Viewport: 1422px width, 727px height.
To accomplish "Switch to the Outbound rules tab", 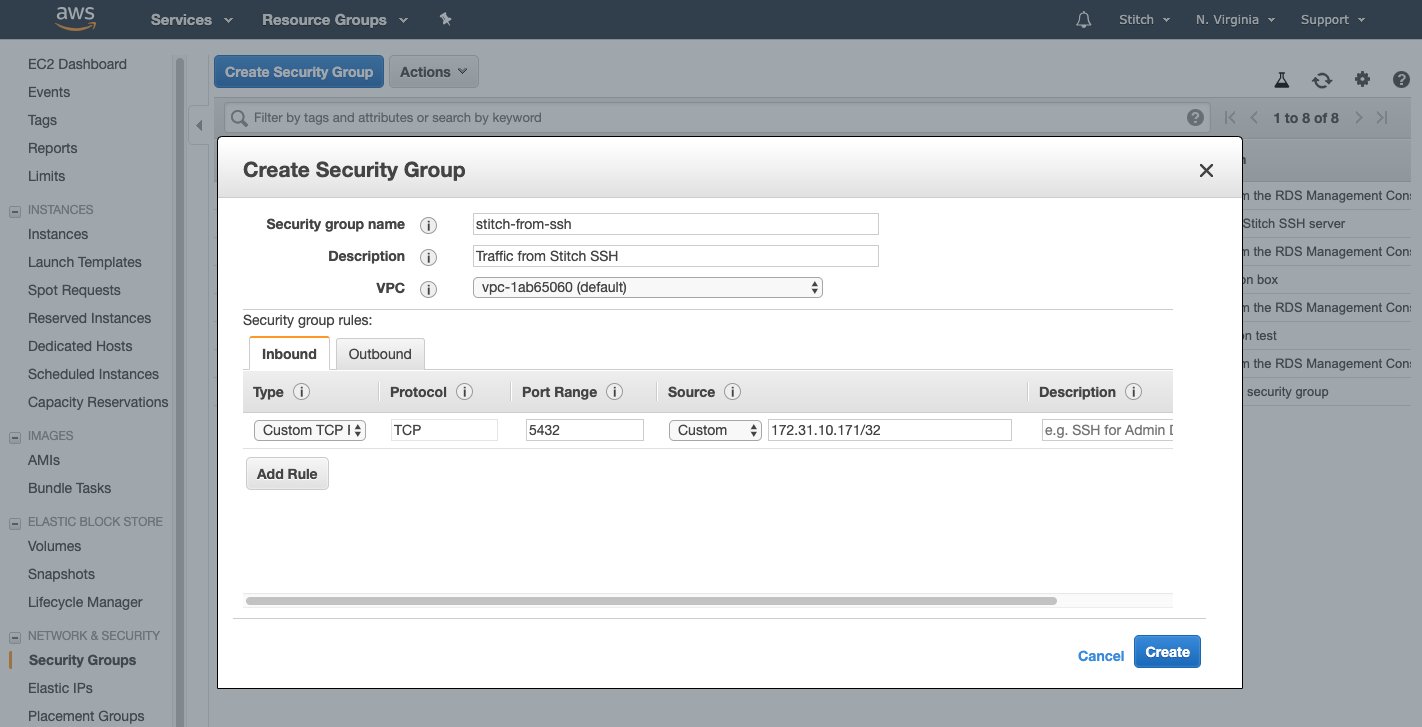I will click(x=380, y=353).
